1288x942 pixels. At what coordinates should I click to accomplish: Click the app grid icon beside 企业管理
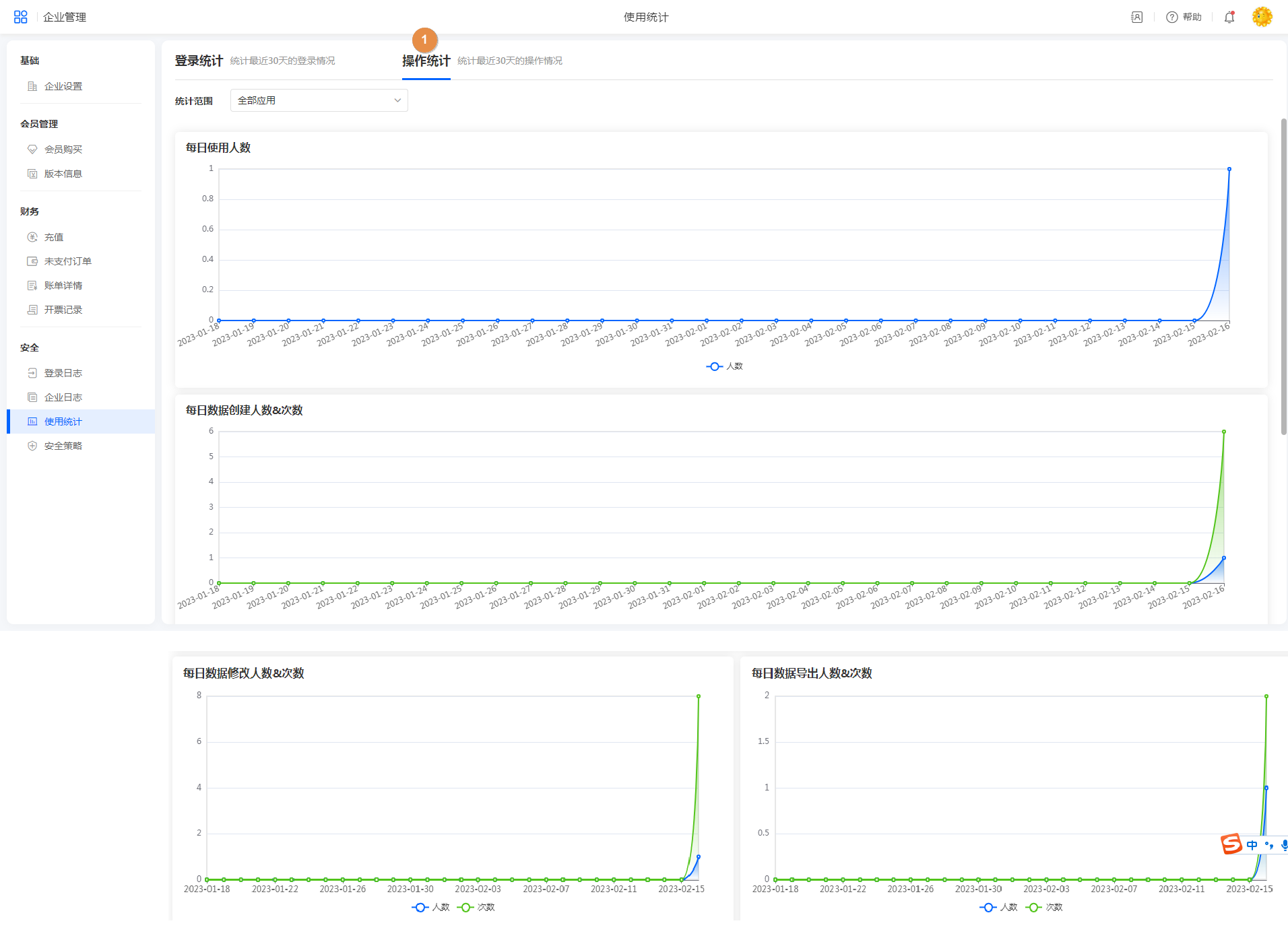pos(20,17)
